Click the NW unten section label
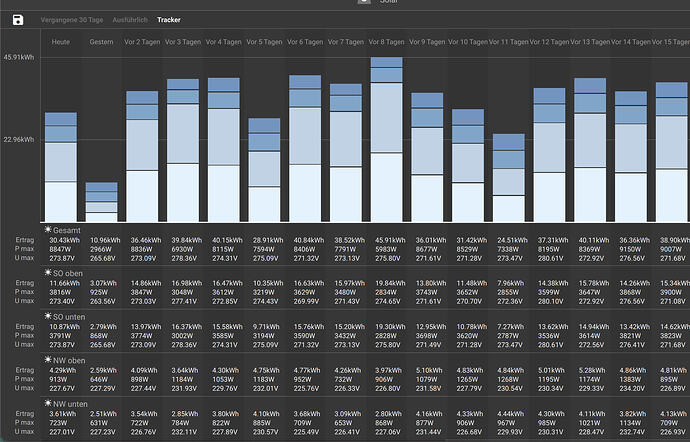The height and width of the screenshot is (442, 690). [x=70, y=404]
